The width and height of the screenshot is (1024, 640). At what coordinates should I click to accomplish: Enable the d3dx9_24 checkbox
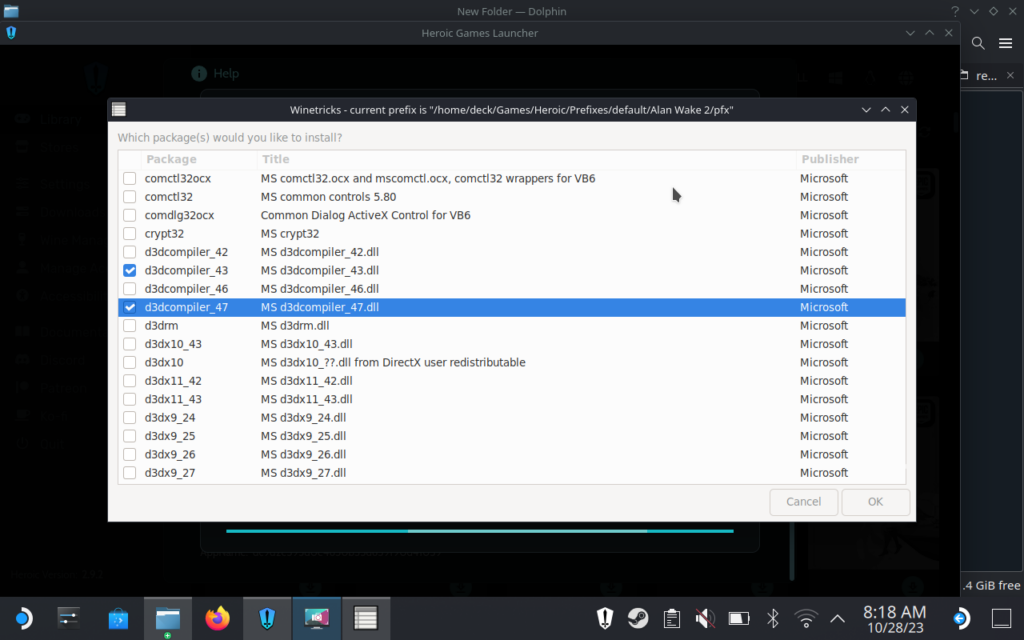tap(129, 417)
